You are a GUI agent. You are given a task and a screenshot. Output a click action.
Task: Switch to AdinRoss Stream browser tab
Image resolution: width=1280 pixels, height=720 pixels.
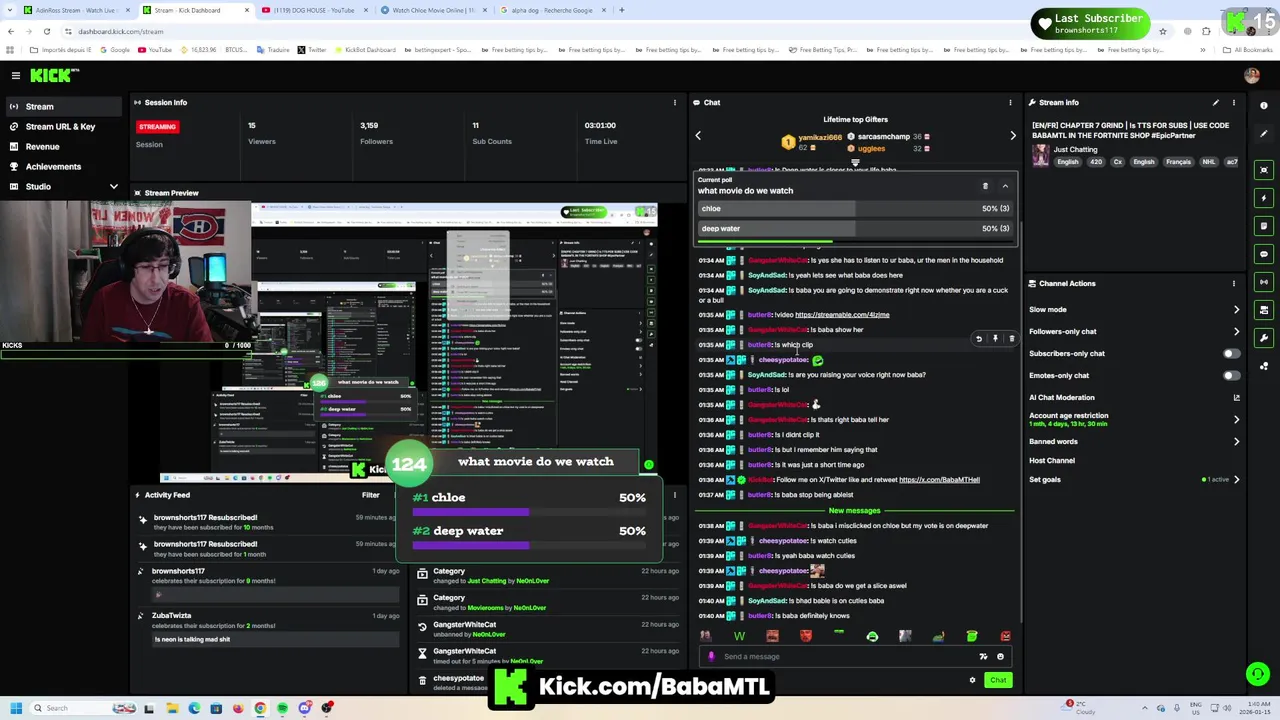(x=75, y=10)
